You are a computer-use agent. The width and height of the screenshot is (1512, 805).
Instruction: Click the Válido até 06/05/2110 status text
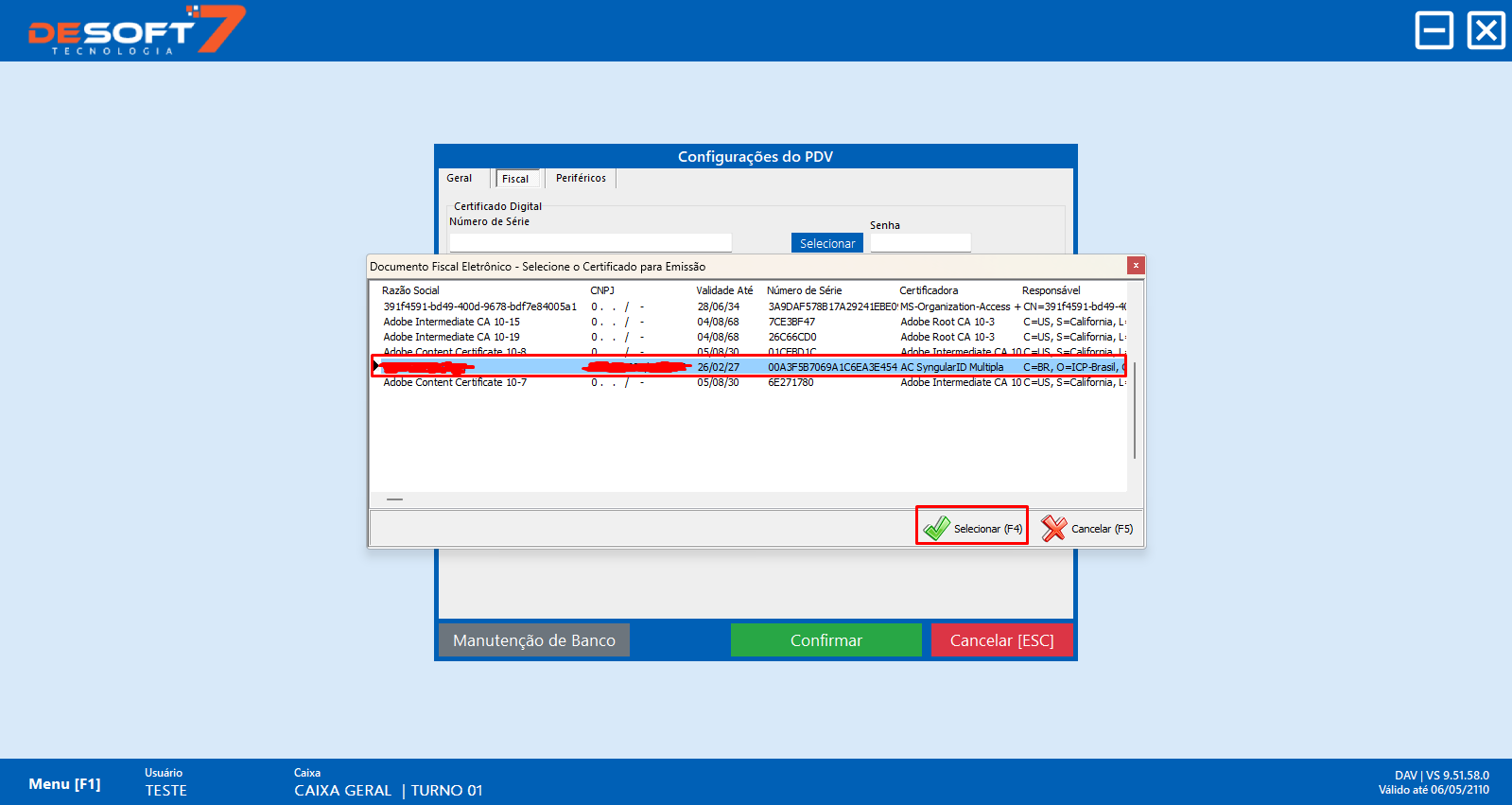[x=1434, y=790]
